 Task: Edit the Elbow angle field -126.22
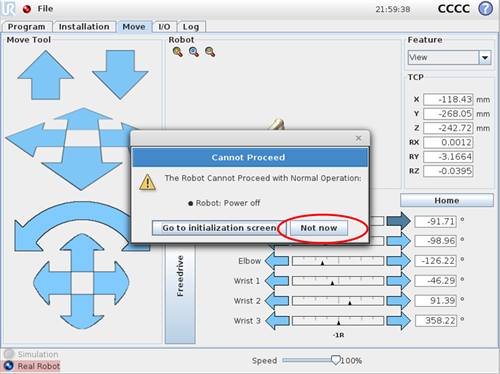coord(436,261)
